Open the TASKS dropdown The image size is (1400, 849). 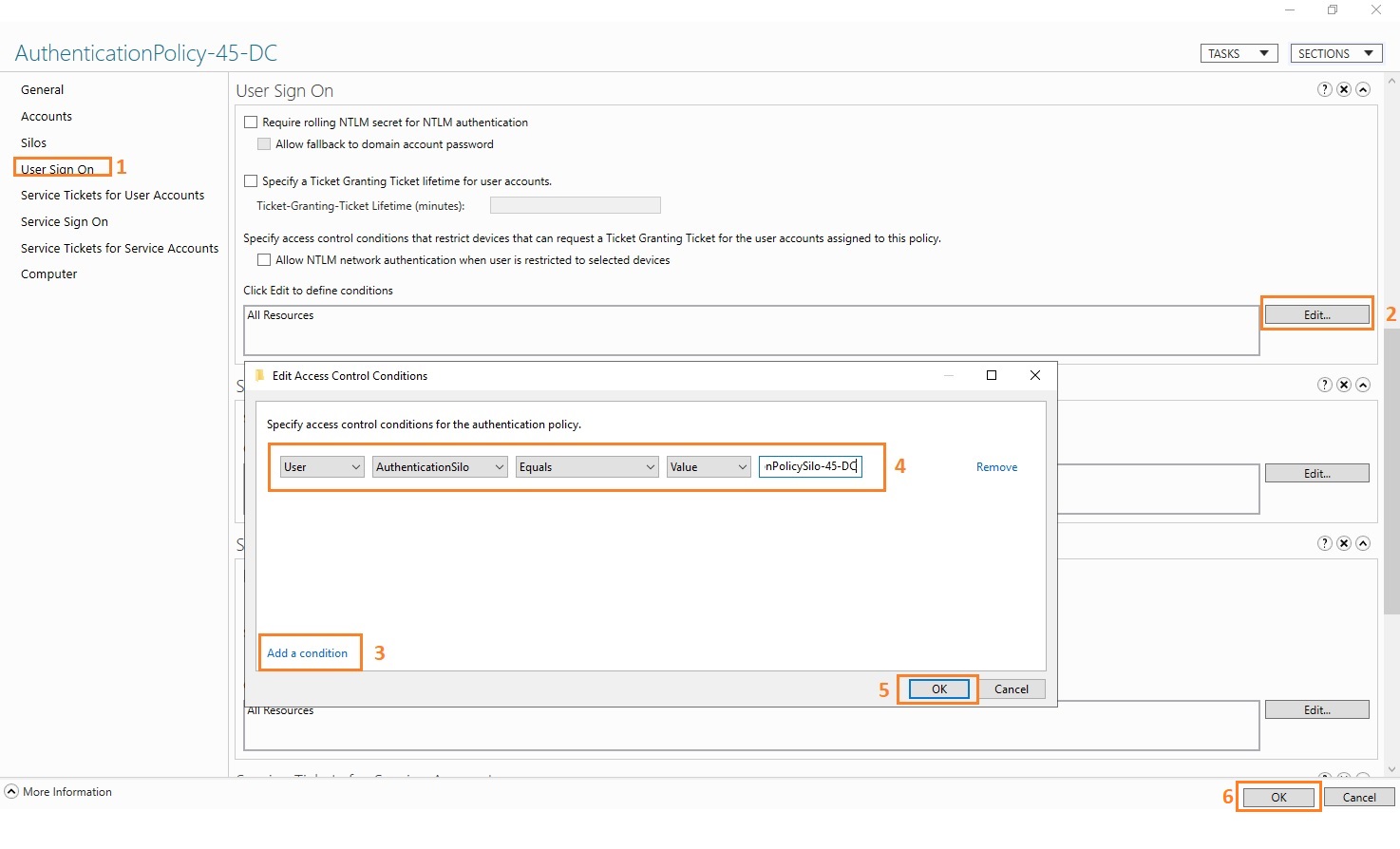(x=1238, y=53)
